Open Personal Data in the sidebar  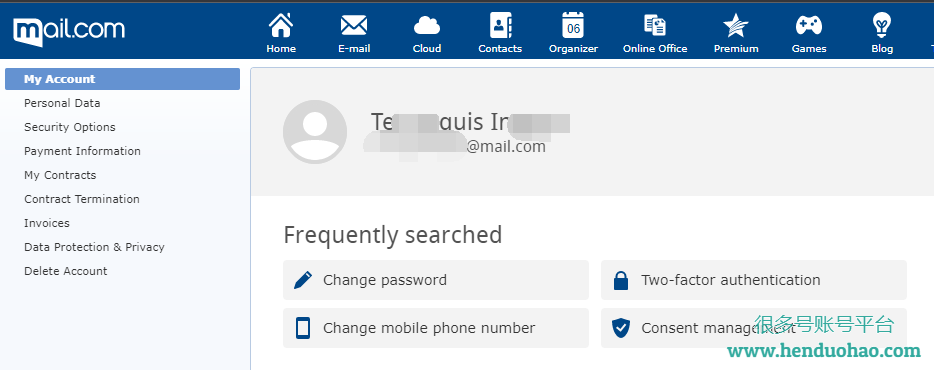tap(62, 103)
